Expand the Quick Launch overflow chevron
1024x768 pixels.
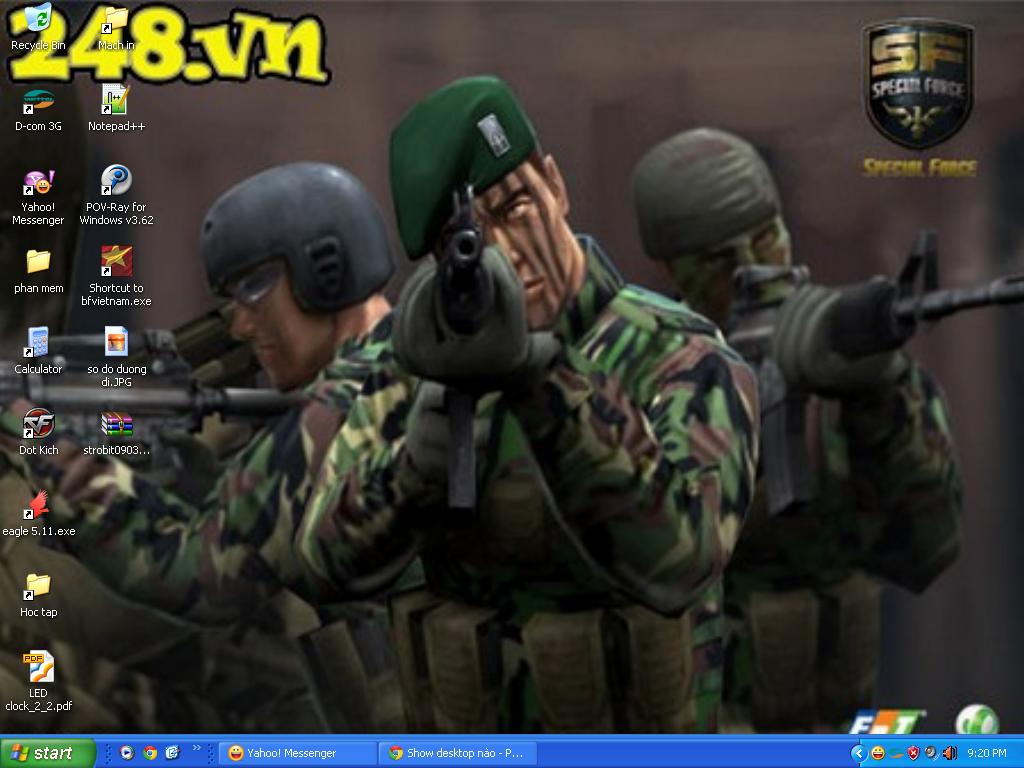click(x=197, y=748)
